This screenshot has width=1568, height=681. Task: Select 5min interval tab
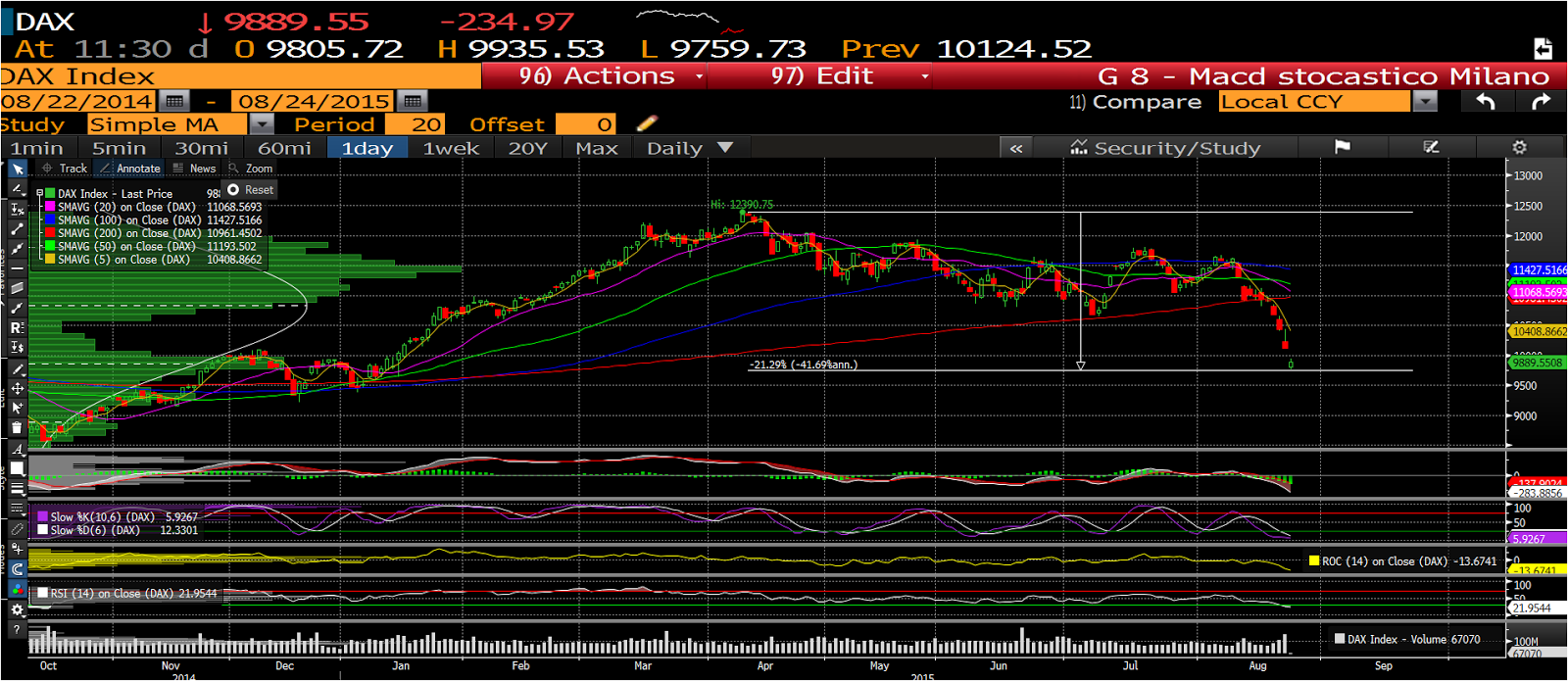tap(119, 148)
